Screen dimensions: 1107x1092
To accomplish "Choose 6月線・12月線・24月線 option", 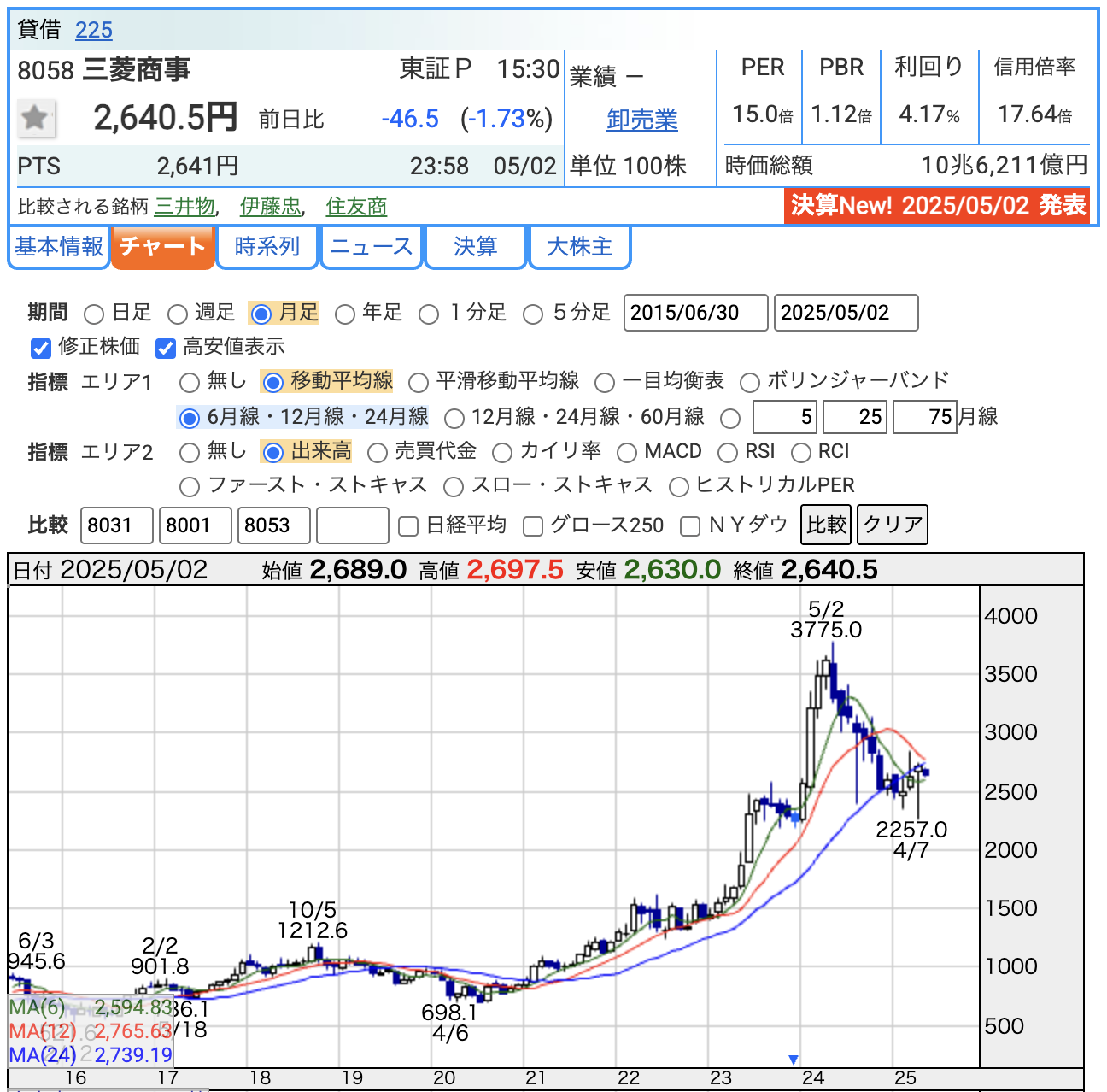I will pos(190,418).
